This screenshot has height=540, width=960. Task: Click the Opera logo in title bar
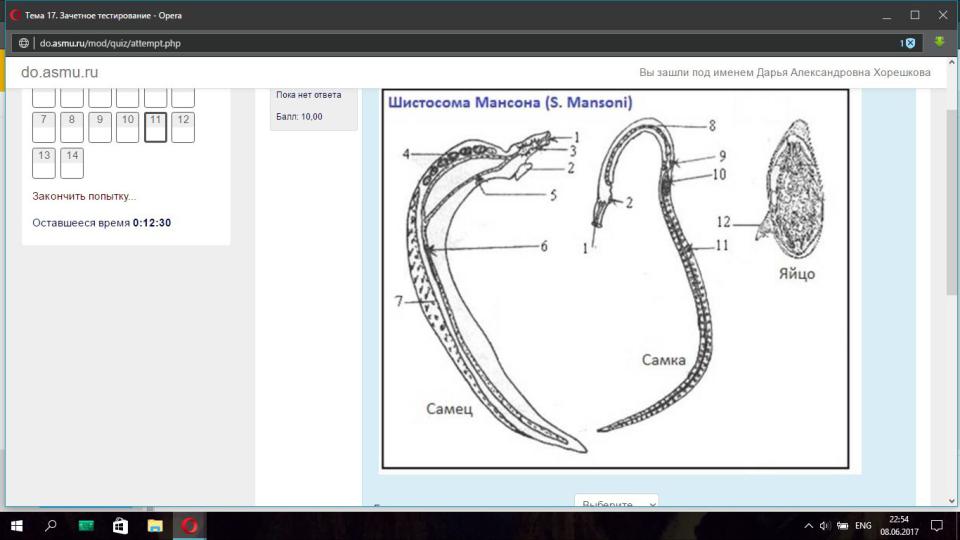(15, 15)
